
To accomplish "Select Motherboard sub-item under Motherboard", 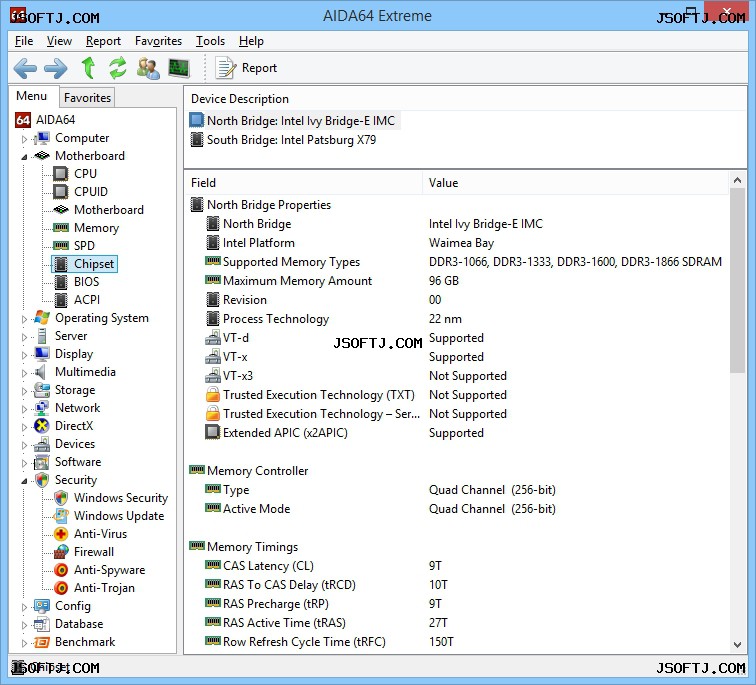I will (109, 210).
